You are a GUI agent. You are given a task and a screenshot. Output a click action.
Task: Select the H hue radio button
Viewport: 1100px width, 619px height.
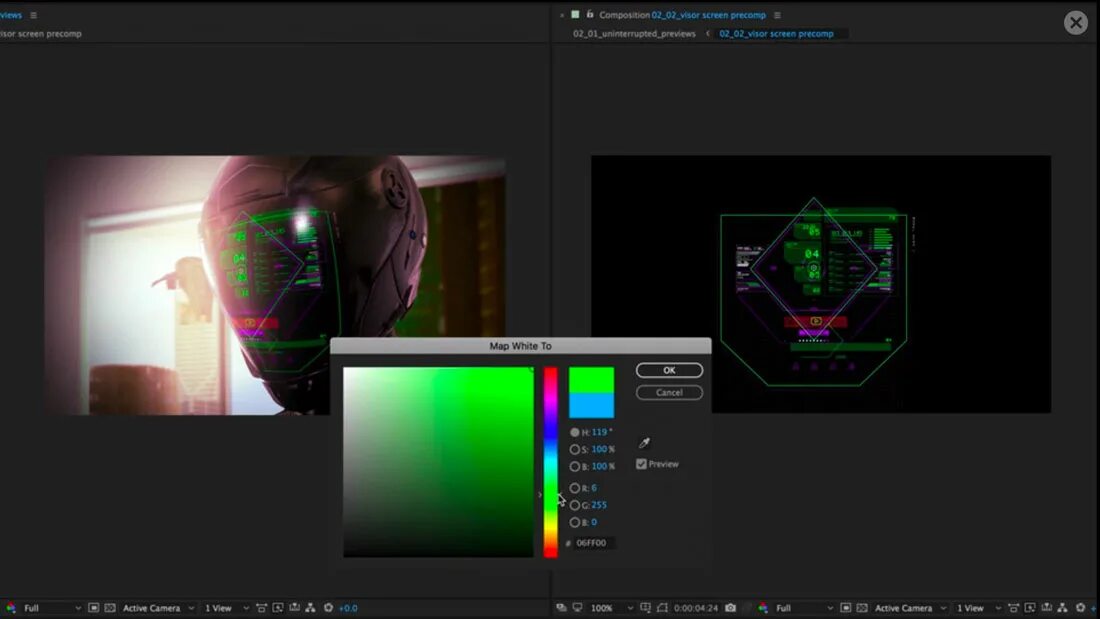(x=575, y=432)
